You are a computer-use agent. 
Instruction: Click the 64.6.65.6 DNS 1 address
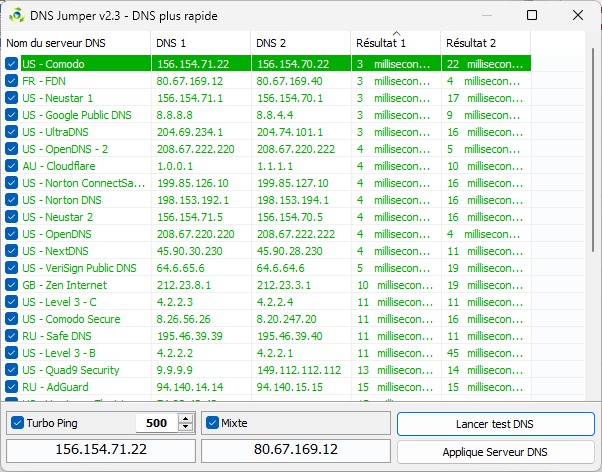[180, 268]
